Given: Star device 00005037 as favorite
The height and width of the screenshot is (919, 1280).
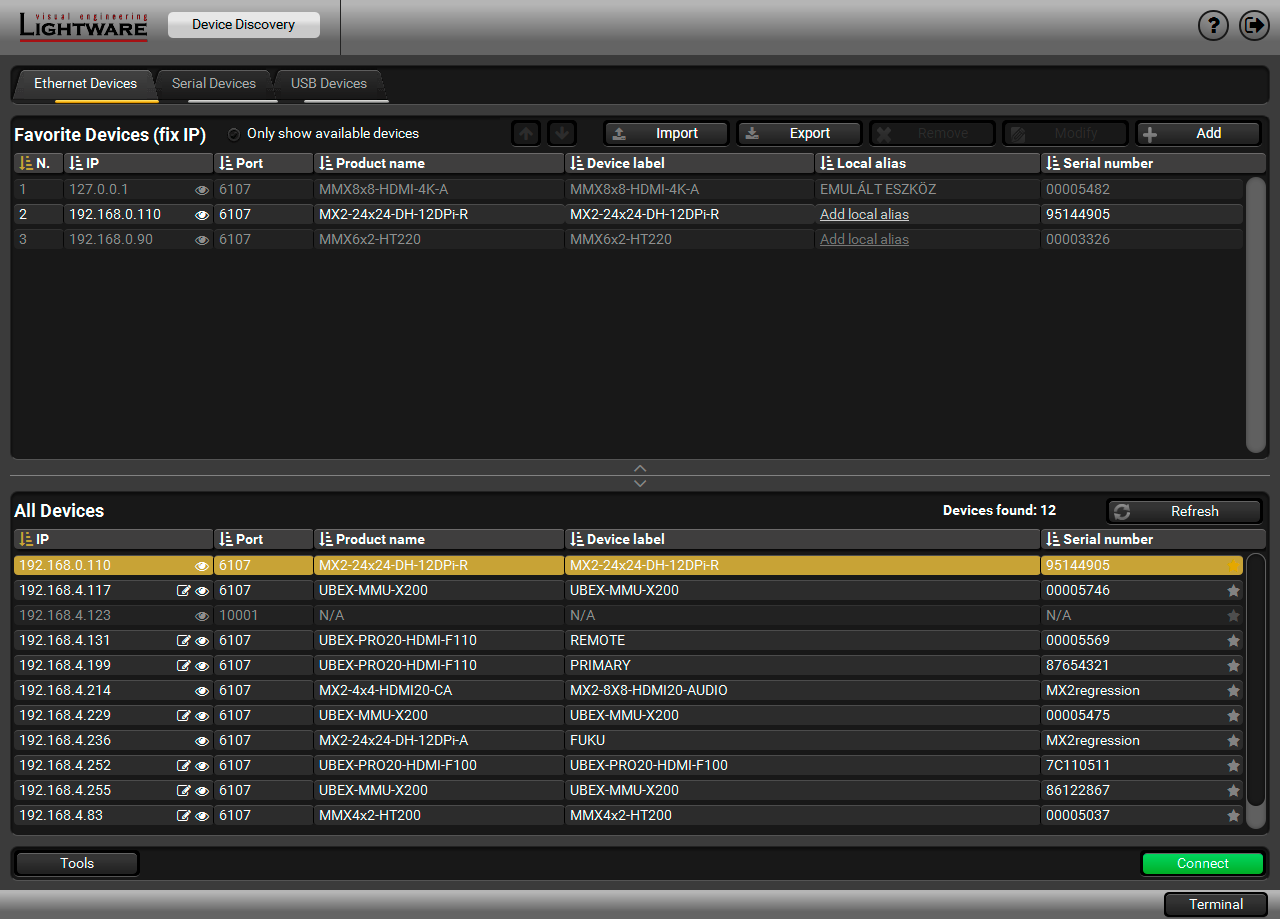Looking at the screenshot, I should pyautogui.click(x=1233, y=816).
